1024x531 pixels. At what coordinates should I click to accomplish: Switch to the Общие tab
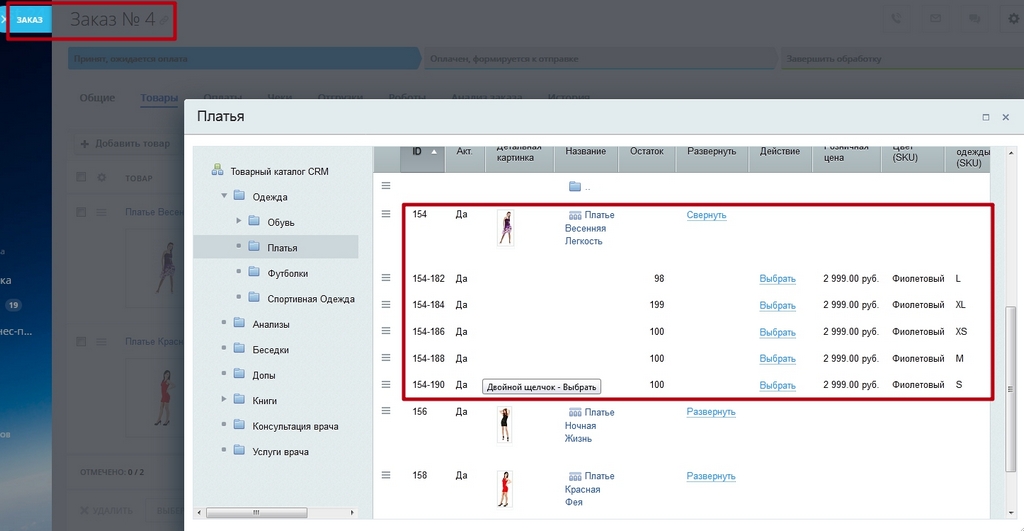[x=97, y=98]
